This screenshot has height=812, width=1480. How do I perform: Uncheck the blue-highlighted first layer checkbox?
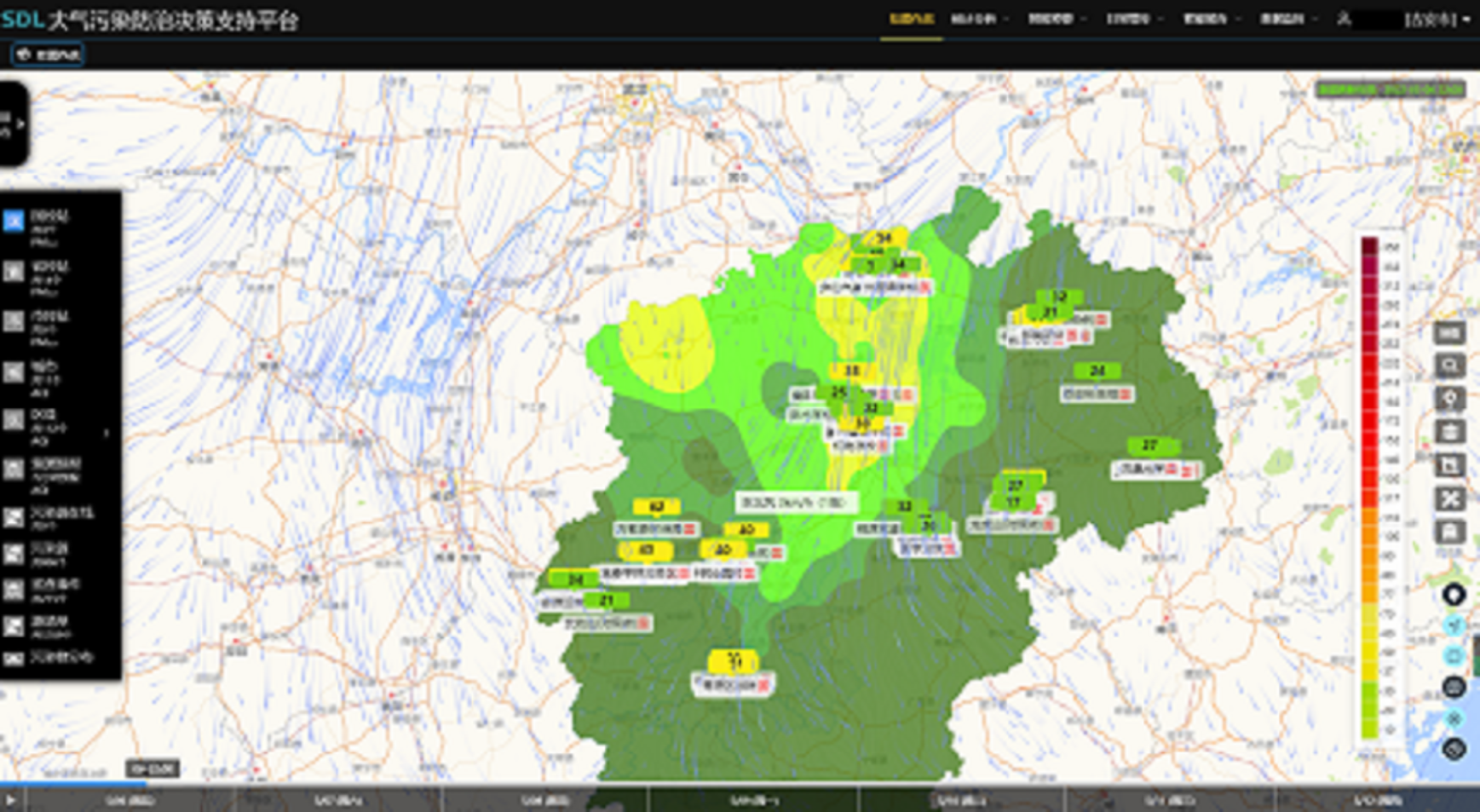pyautogui.click(x=14, y=222)
